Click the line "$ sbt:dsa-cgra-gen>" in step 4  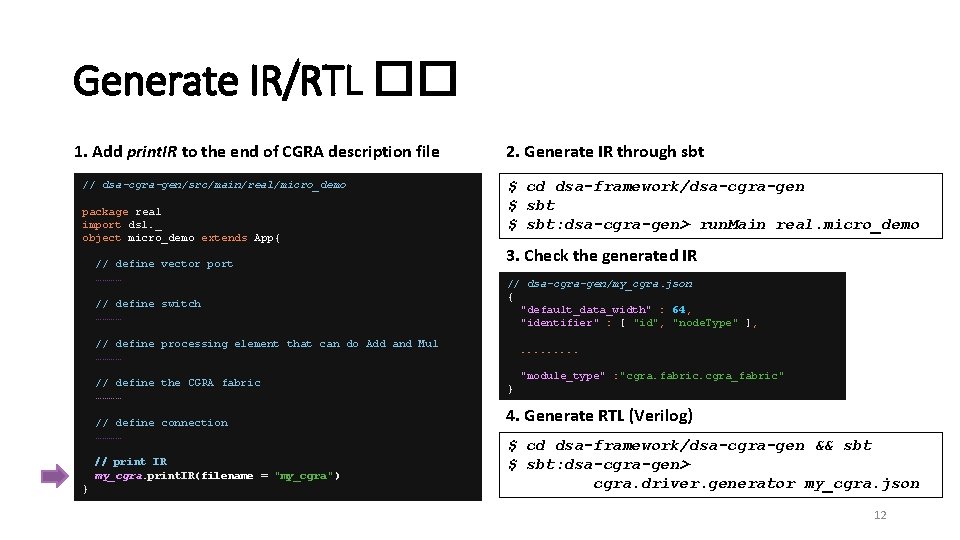point(599,465)
